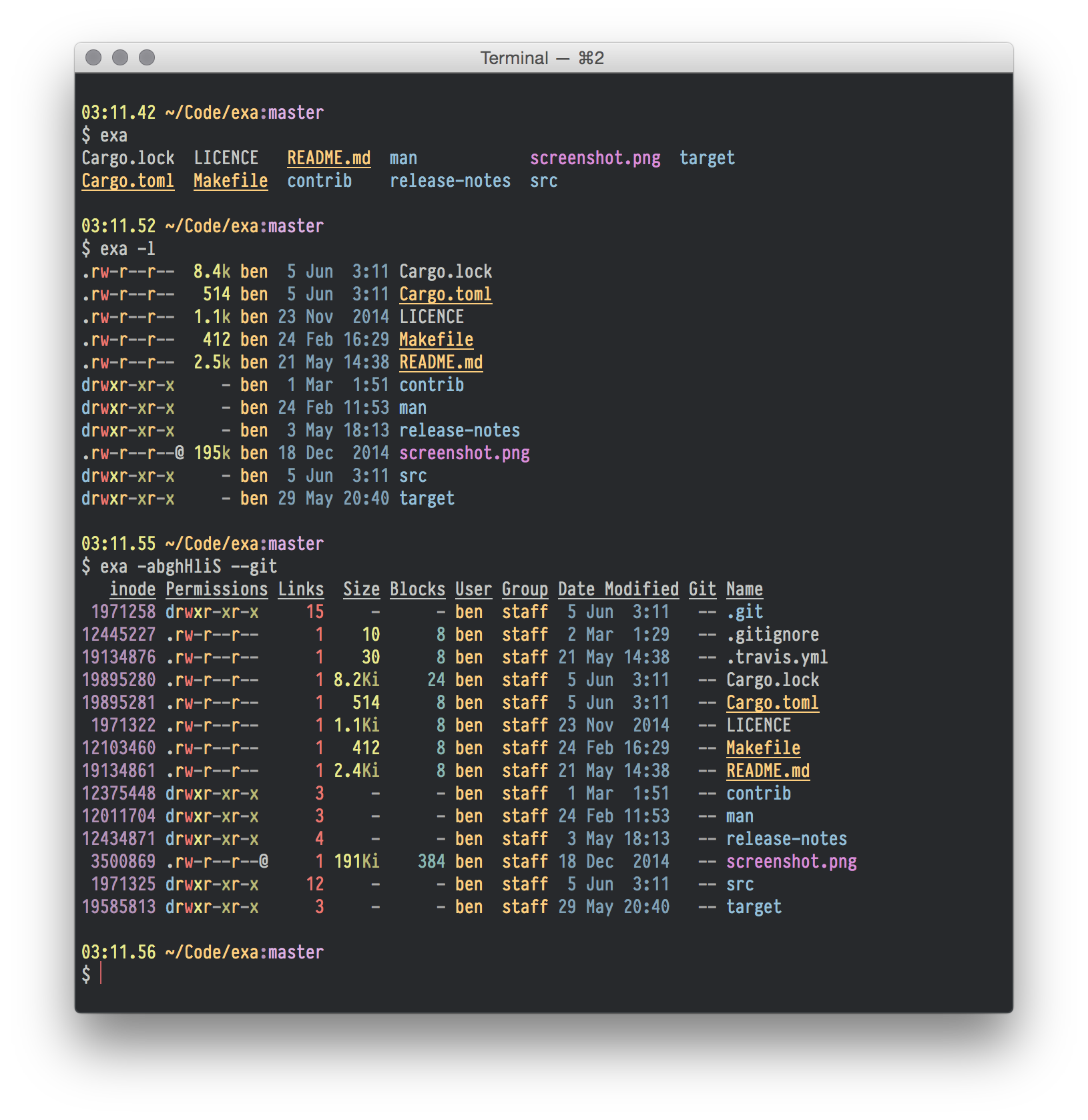Click the "inode" column header

pos(132,589)
